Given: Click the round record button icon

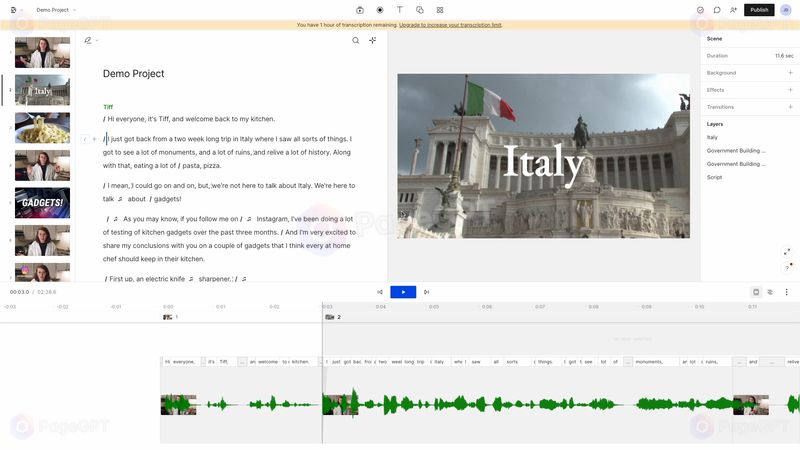Looking at the screenshot, I should (380, 10).
